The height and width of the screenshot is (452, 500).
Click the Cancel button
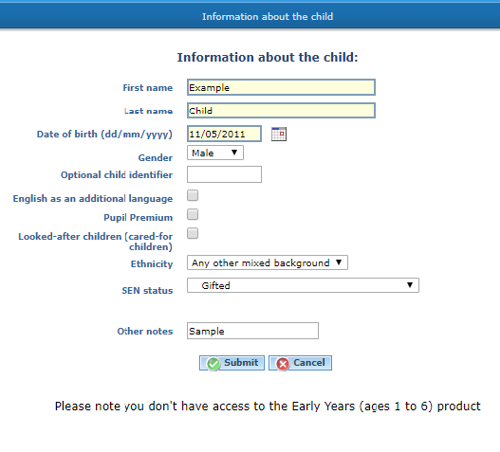pyautogui.click(x=300, y=363)
